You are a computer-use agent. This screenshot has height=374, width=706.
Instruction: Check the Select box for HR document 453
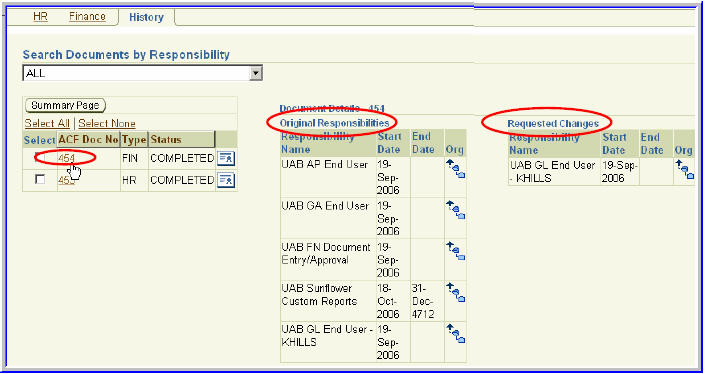[x=40, y=180]
